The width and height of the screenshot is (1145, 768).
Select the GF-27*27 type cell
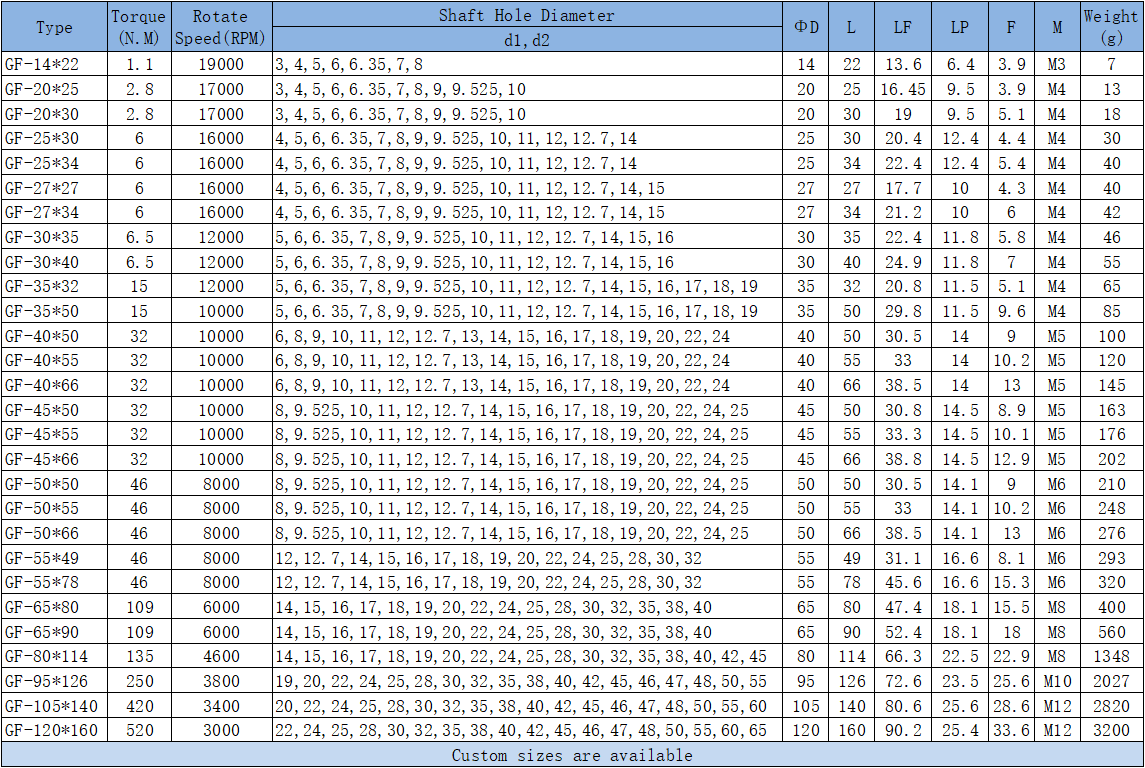(55, 188)
